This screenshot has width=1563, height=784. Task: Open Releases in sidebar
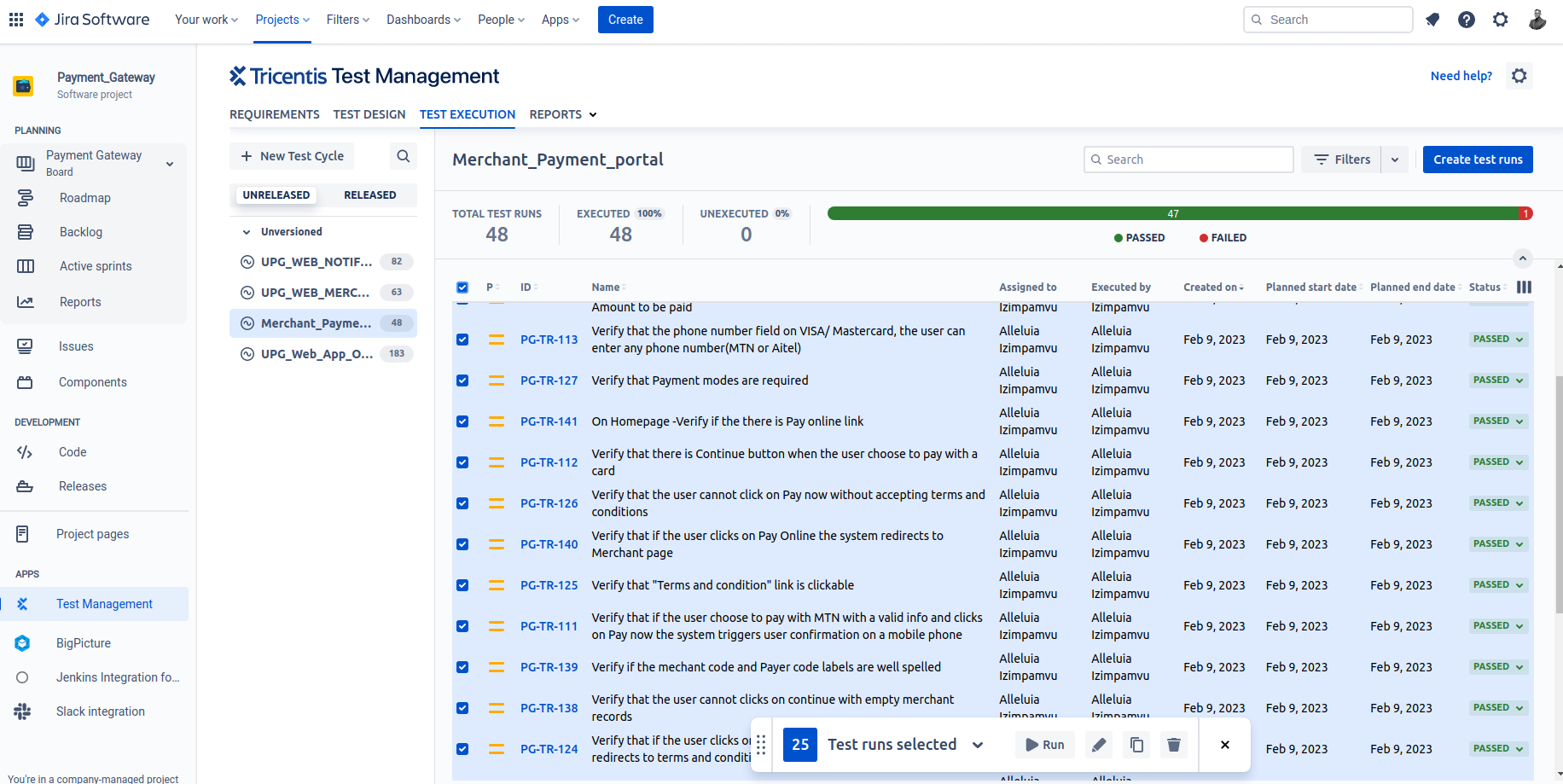point(83,486)
